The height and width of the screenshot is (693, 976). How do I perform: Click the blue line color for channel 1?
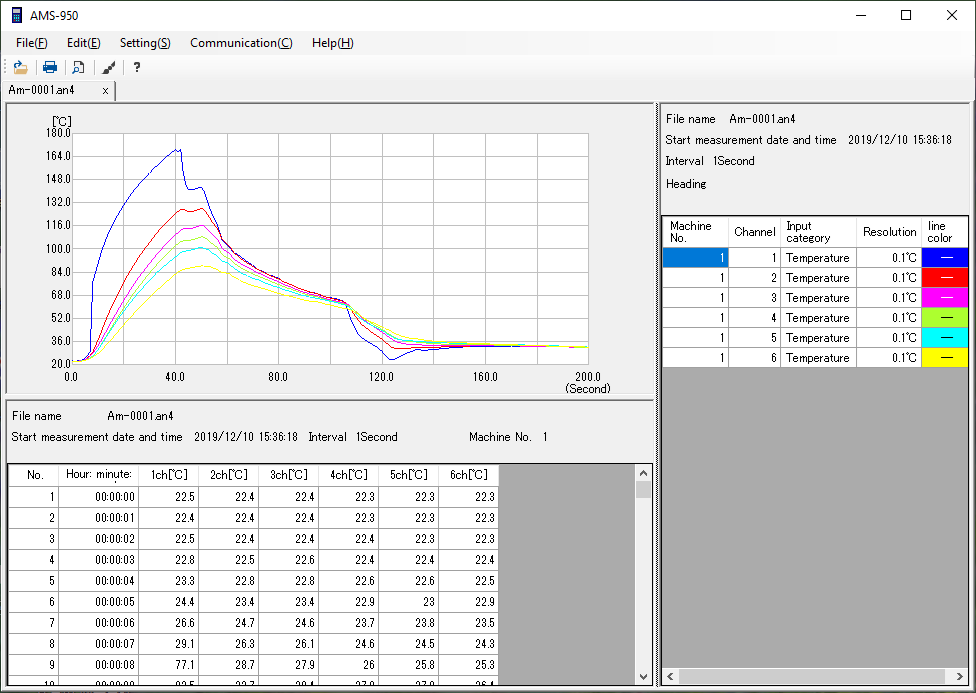point(944,258)
